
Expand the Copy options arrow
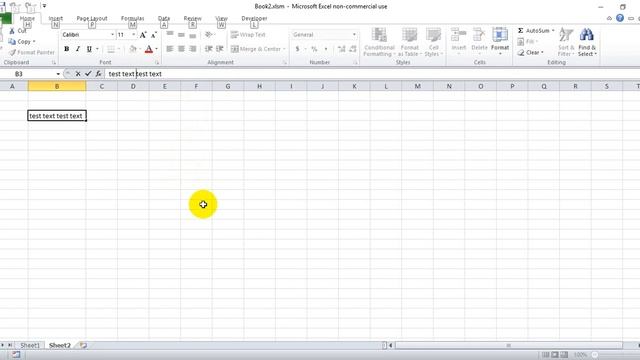(34, 42)
